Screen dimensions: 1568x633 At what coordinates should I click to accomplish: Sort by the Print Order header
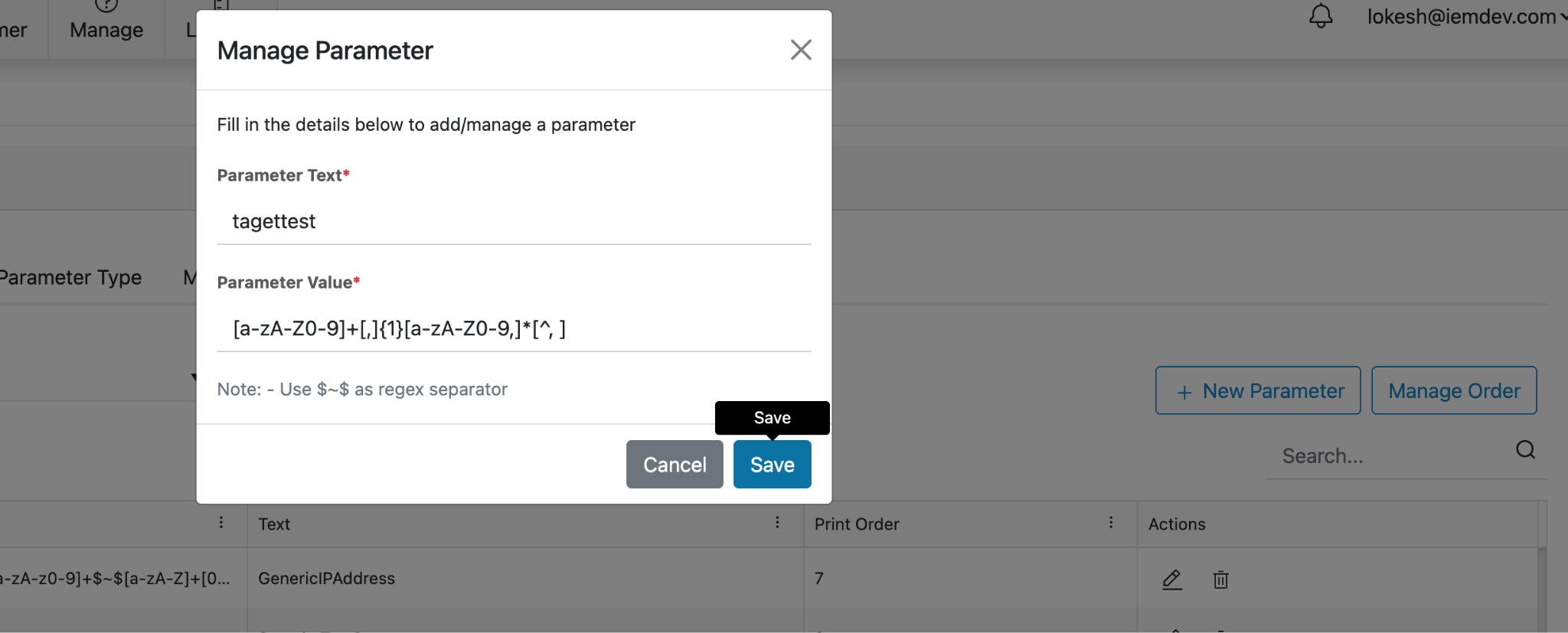pyautogui.click(x=857, y=524)
